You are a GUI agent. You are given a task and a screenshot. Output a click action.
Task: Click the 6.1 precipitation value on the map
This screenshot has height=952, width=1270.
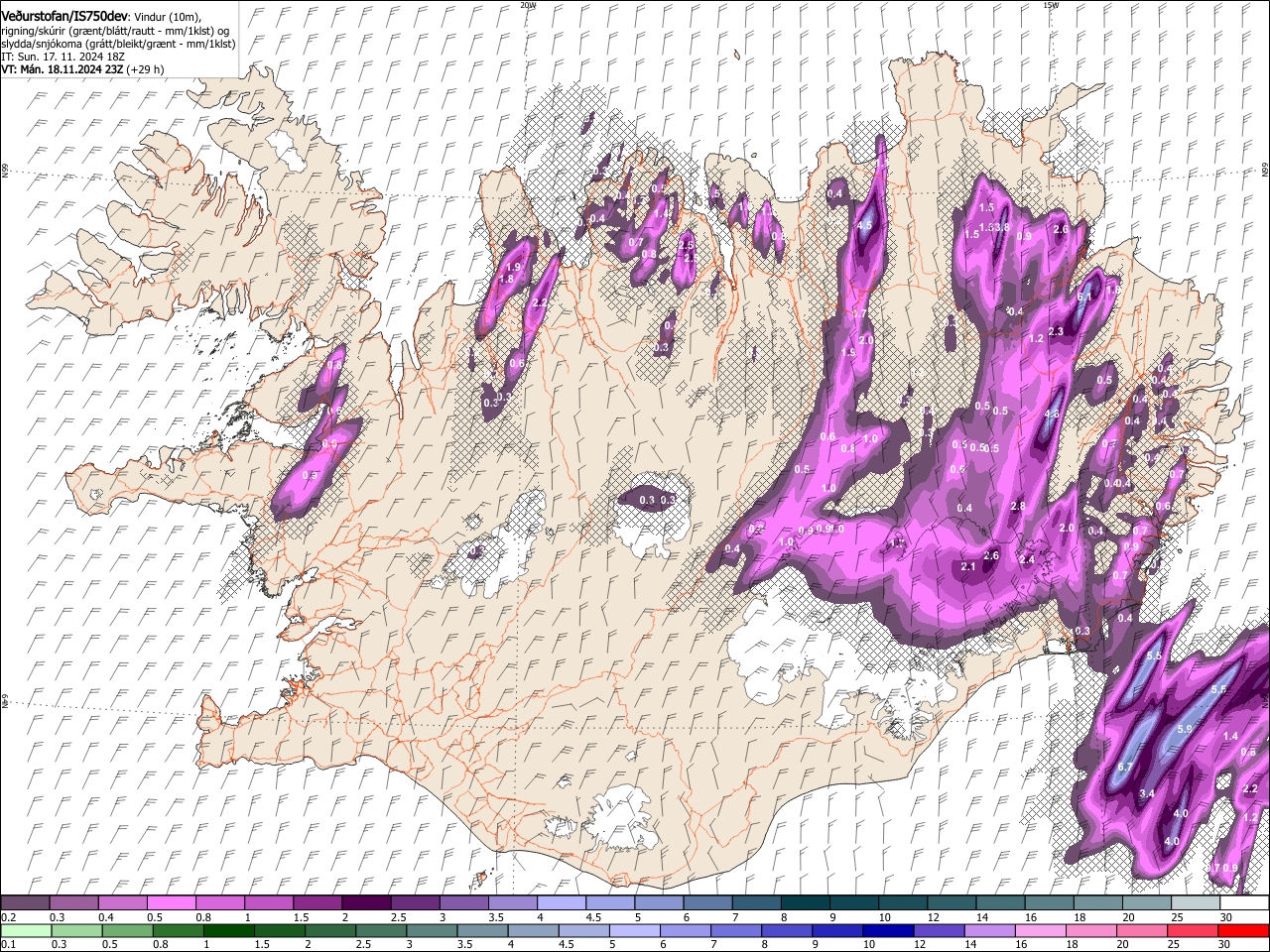[x=1084, y=297]
